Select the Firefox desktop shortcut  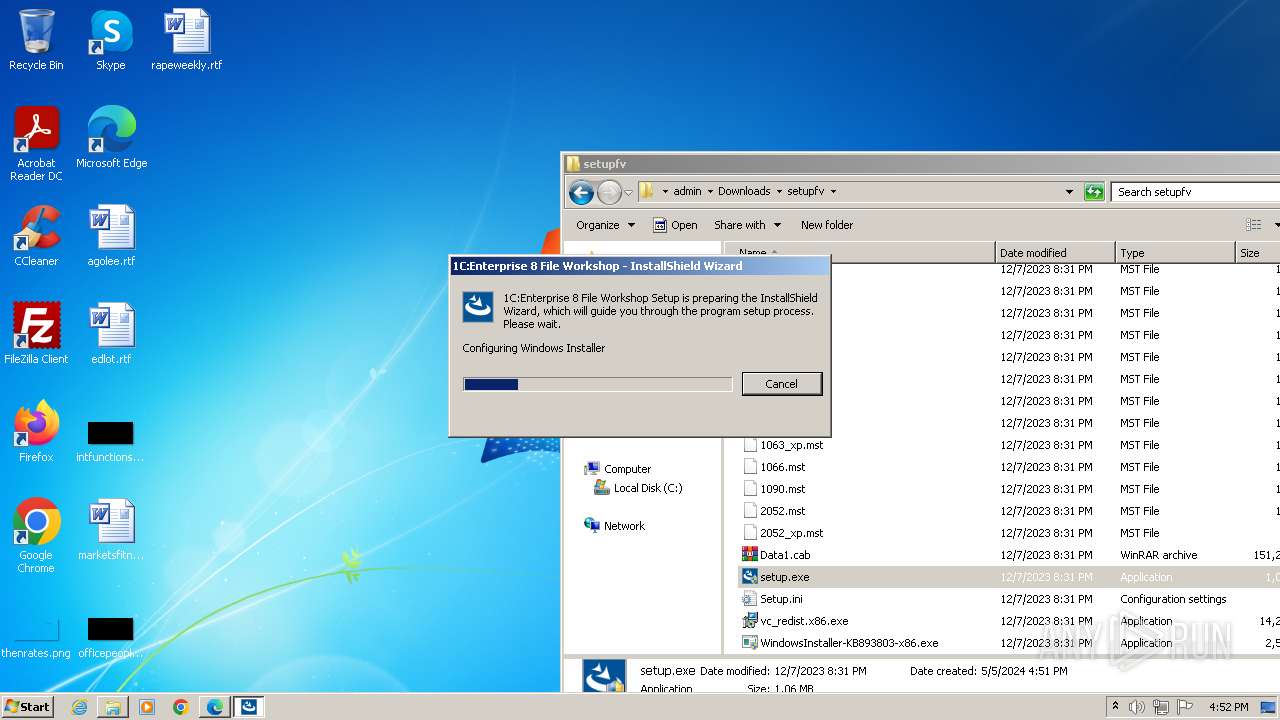tap(36, 432)
